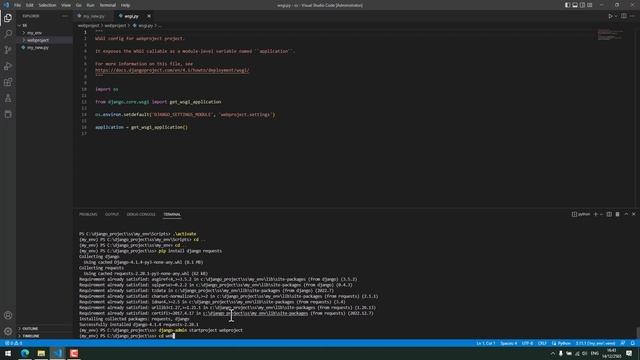
Task: Maximize the panel with chevron up
Action: (x=626, y=214)
